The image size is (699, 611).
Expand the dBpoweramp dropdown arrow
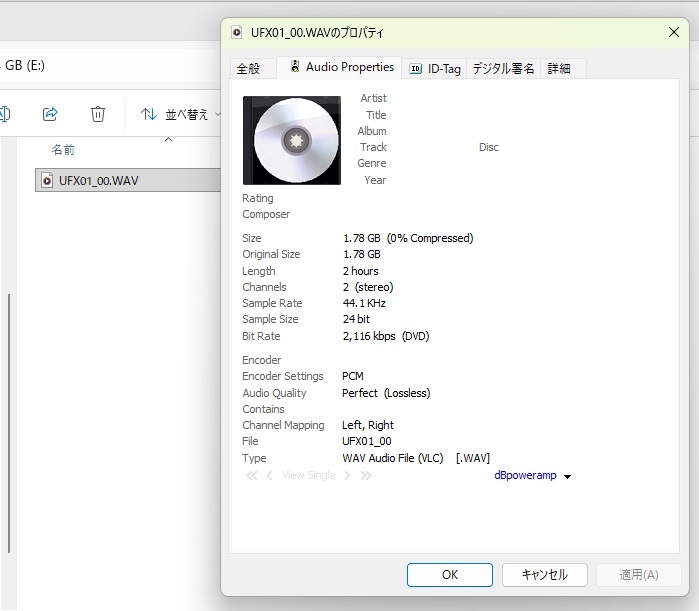[568, 477]
